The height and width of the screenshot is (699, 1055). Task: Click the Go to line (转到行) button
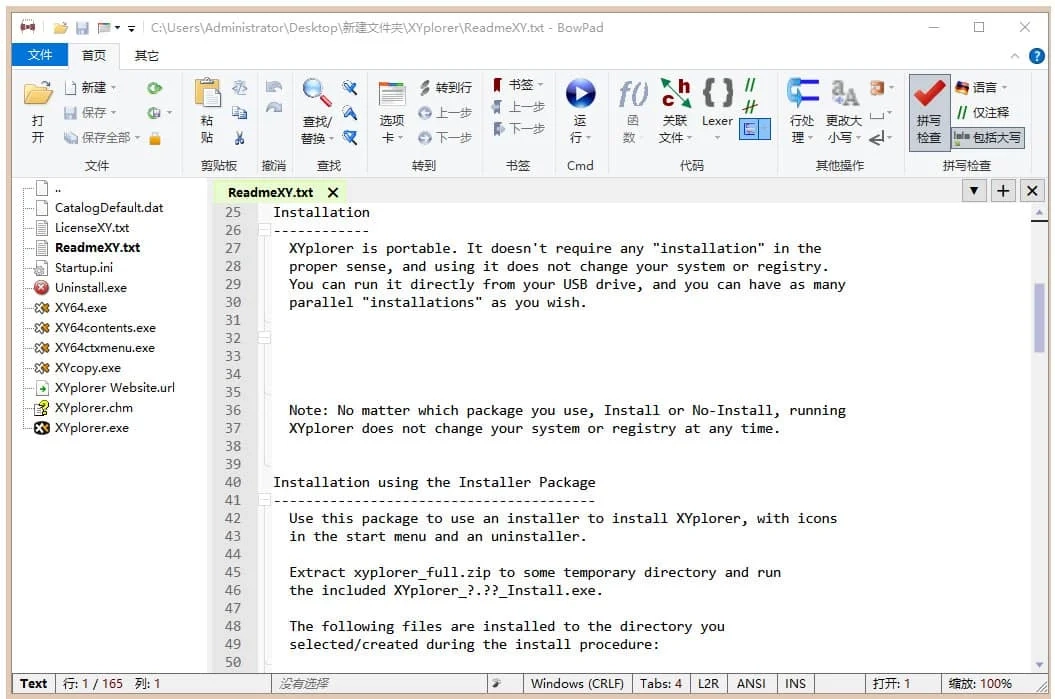click(445, 88)
